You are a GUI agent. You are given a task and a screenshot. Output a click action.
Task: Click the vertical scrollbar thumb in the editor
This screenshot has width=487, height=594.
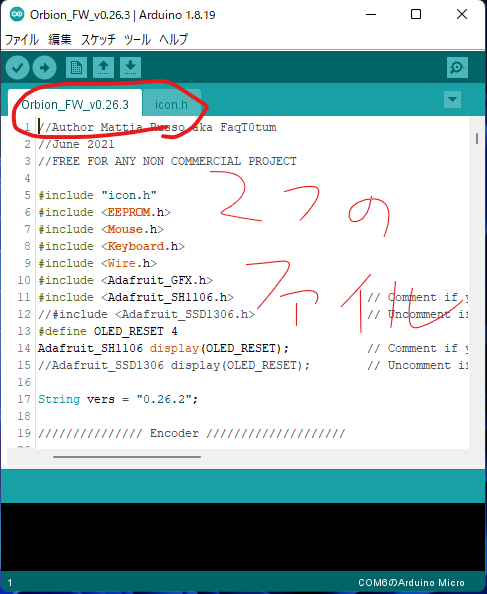(477, 138)
